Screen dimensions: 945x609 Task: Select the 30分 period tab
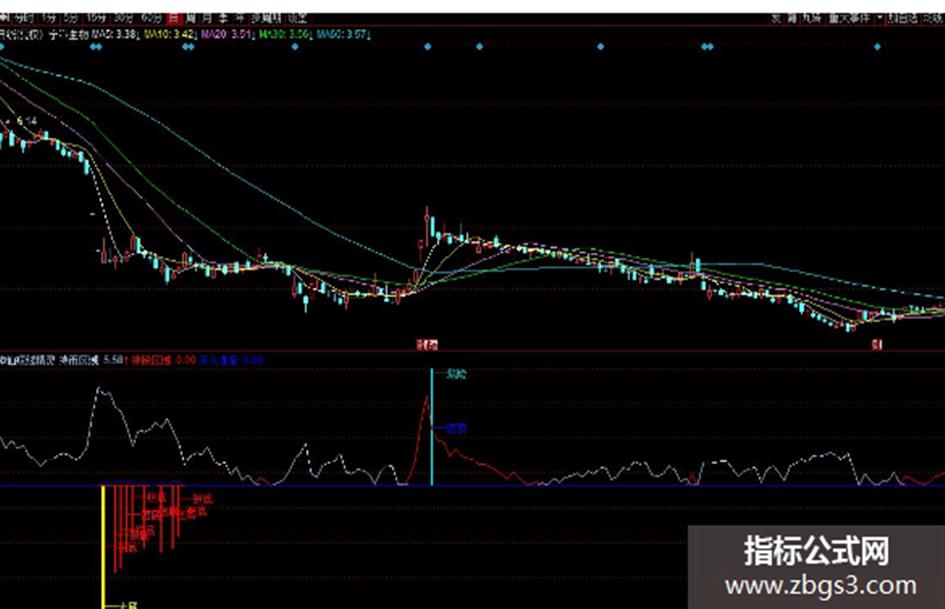(x=123, y=18)
